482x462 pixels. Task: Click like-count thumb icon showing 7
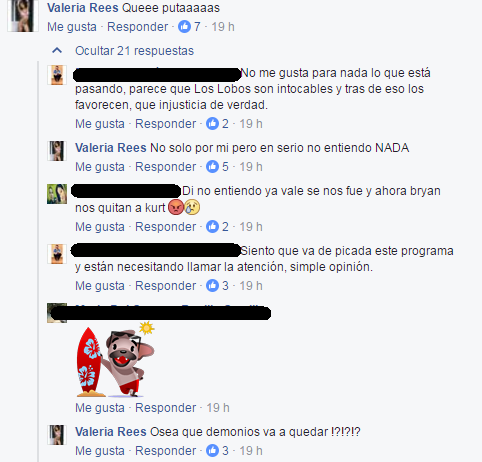[184, 26]
